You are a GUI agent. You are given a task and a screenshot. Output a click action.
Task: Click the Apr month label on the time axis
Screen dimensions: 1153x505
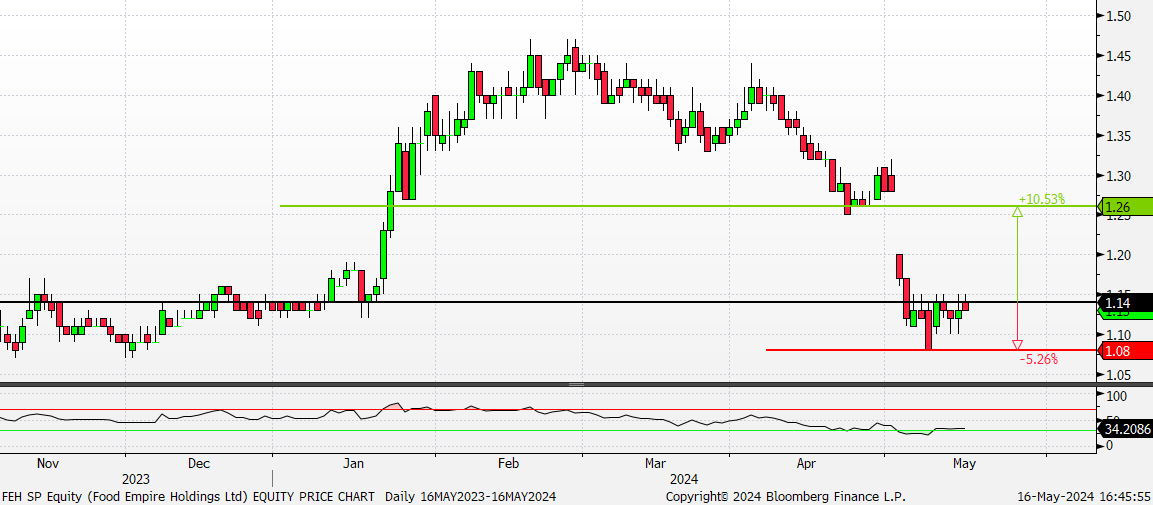coord(807,464)
